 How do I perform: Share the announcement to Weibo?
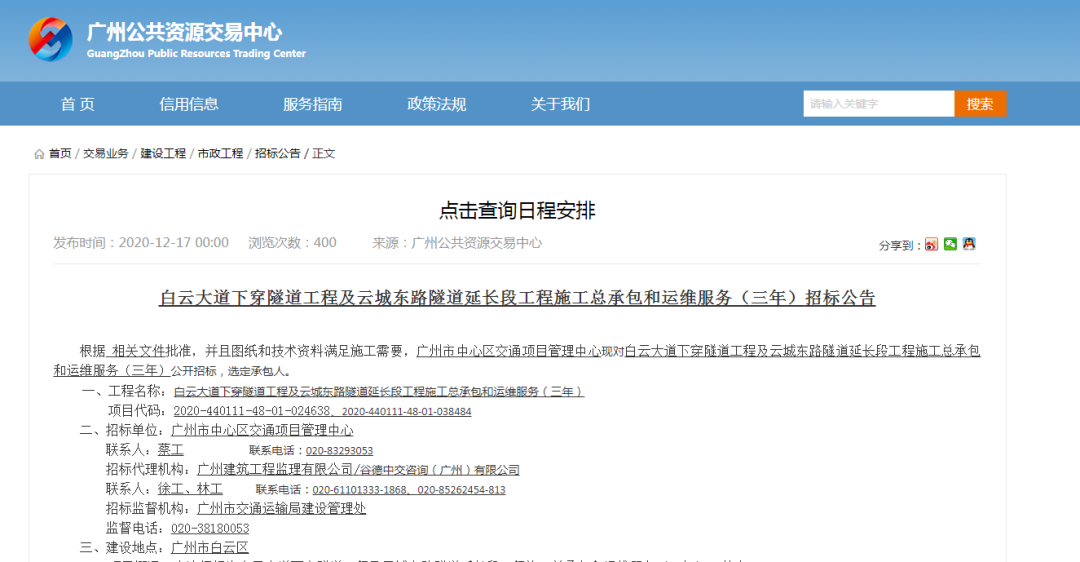tap(931, 244)
